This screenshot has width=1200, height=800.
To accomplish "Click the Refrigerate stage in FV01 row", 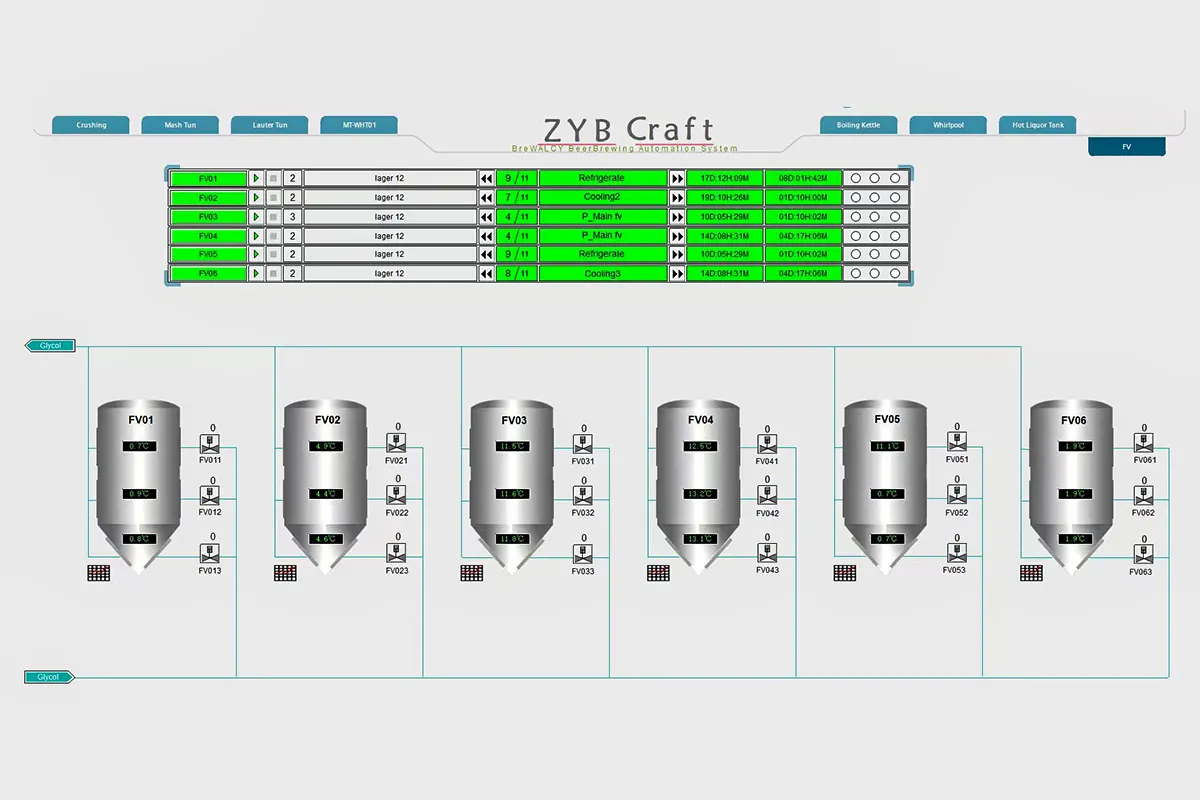I will pos(602,178).
